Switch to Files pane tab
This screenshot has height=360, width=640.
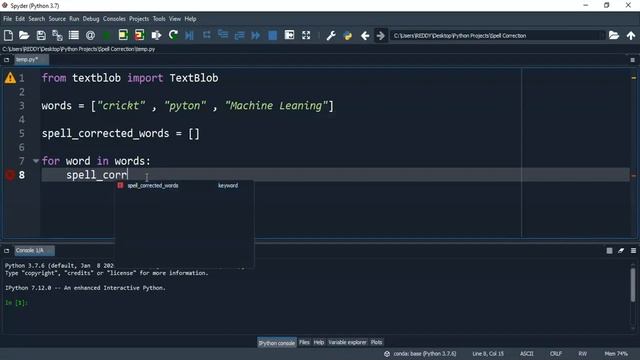pyautogui.click(x=304, y=342)
